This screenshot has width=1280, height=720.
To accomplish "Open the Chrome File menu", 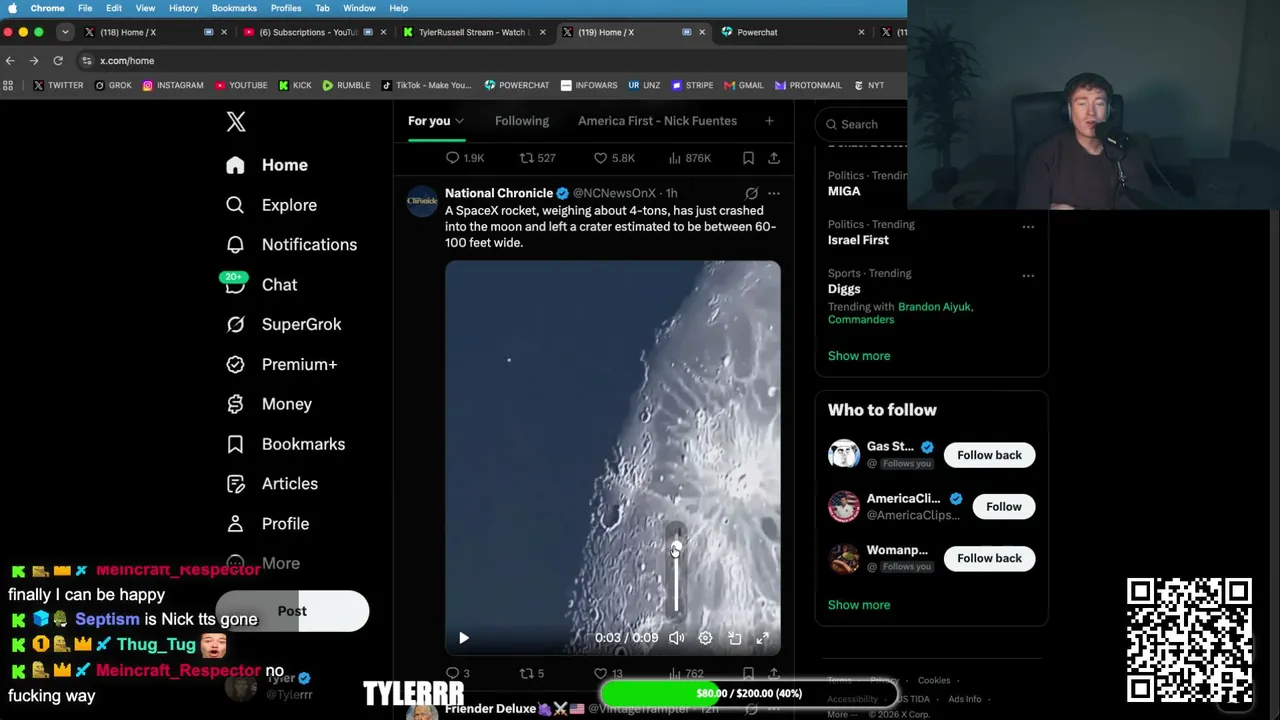I will tap(85, 8).
